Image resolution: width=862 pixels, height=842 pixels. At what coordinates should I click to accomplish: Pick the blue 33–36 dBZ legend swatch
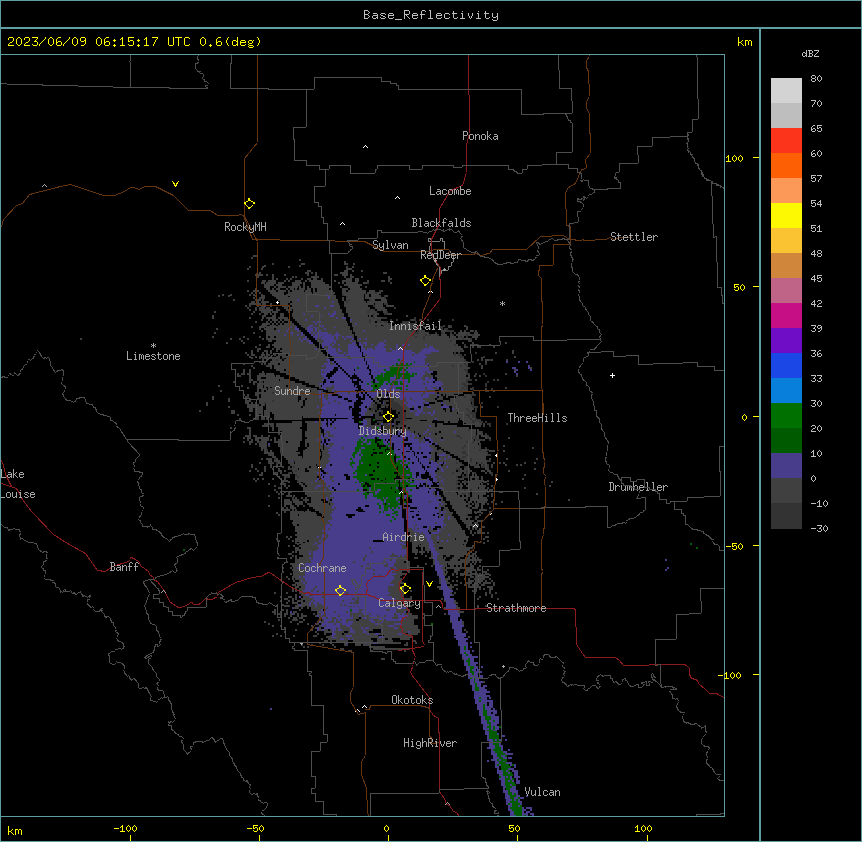786,365
